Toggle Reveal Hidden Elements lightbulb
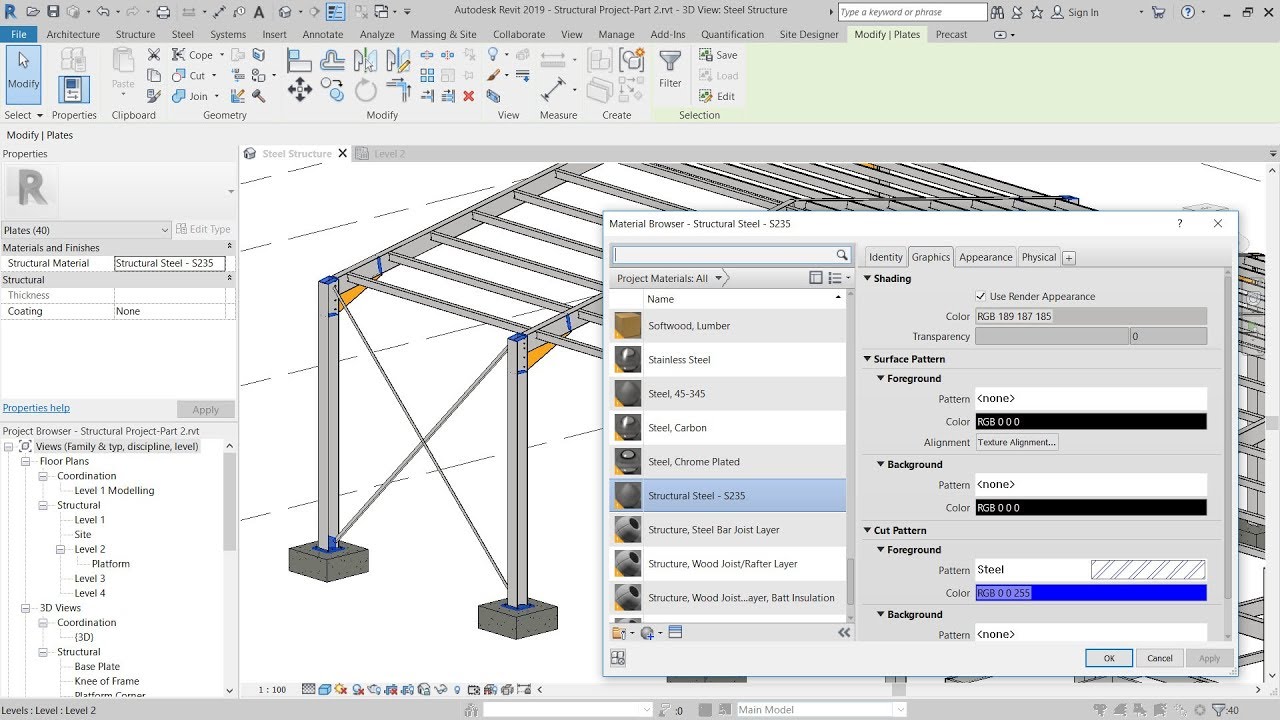Screen dimensions: 1280x720 coord(457,689)
